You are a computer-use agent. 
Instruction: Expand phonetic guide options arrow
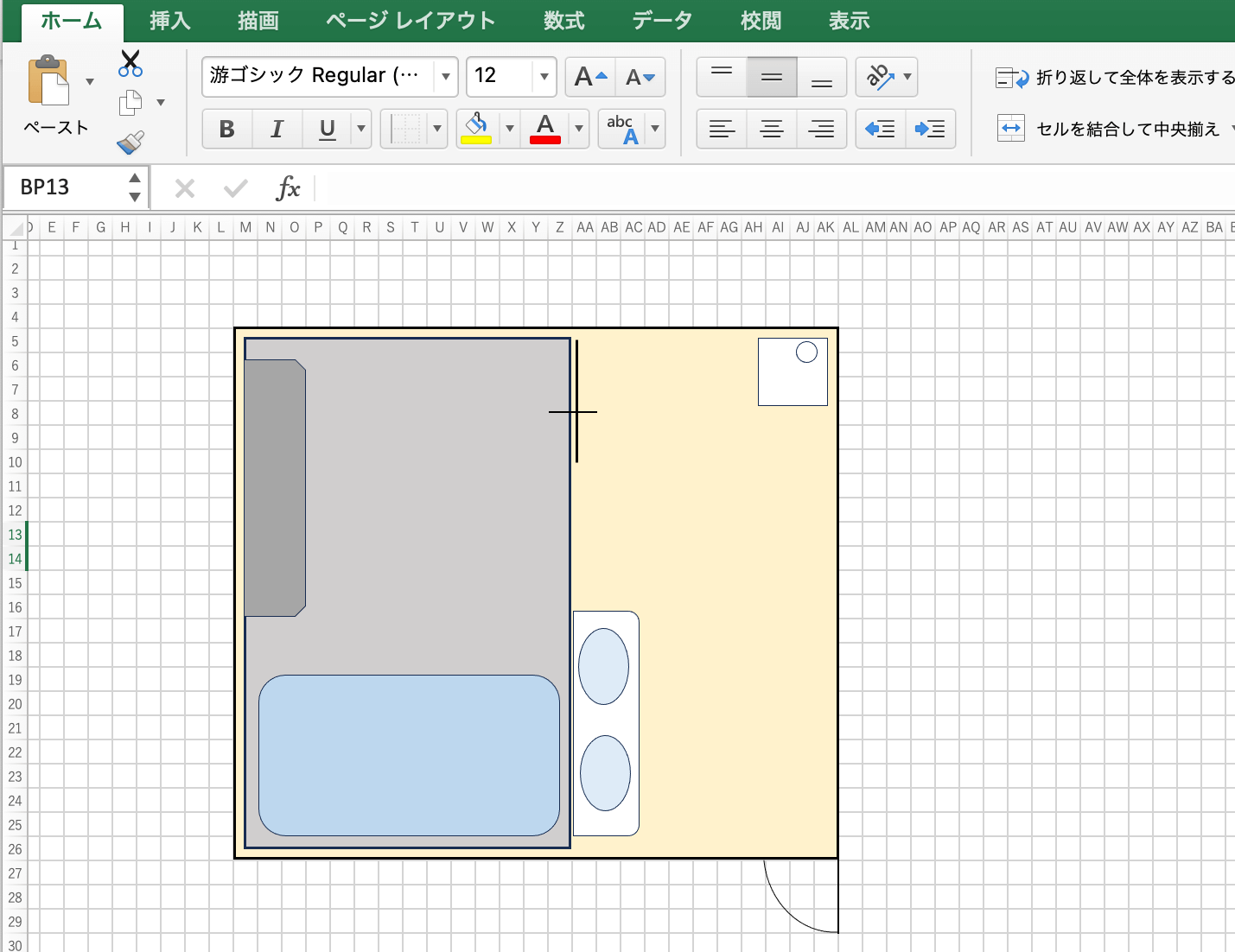coord(655,130)
